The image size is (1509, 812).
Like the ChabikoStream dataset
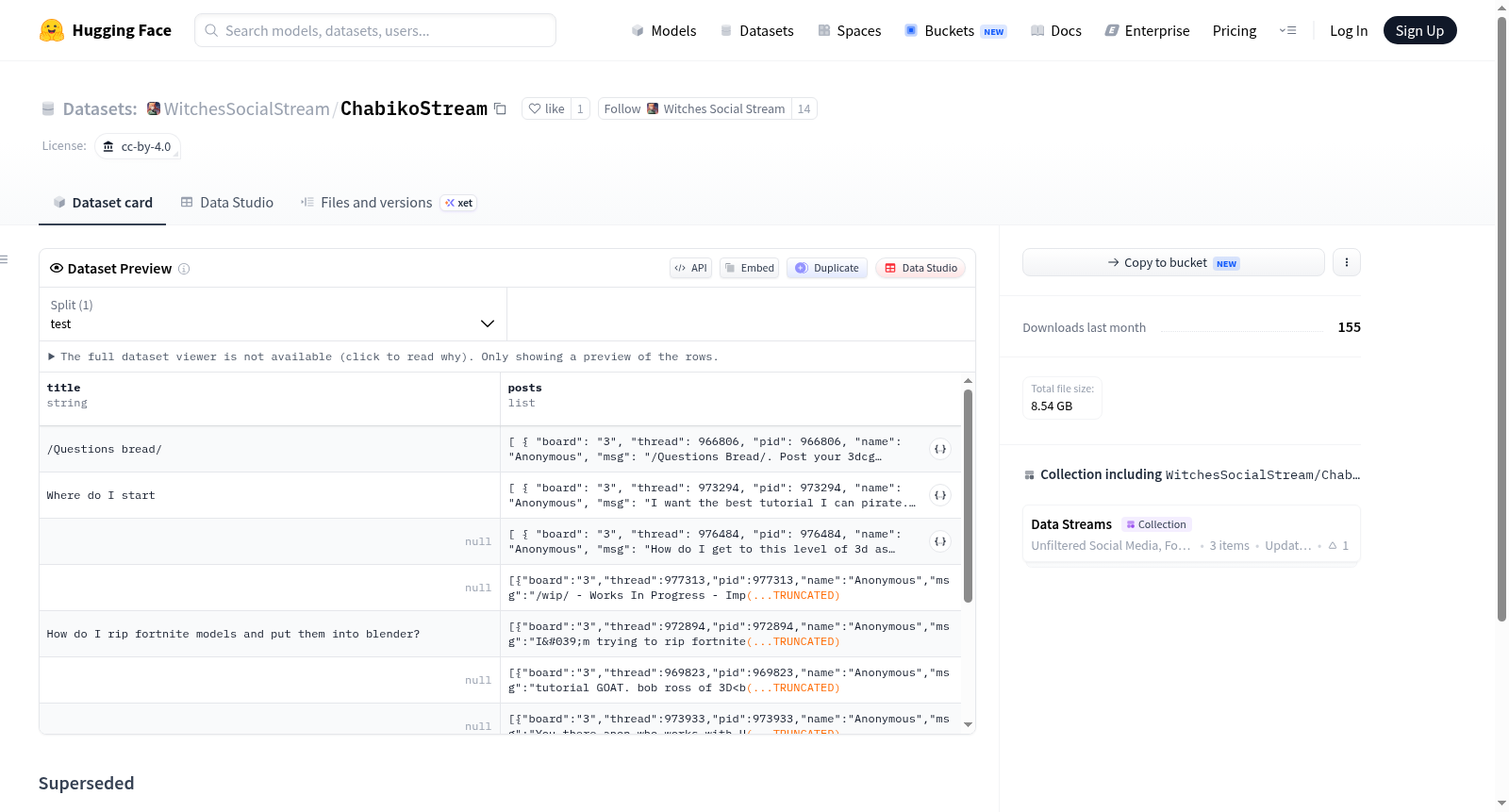click(x=546, y=109)
